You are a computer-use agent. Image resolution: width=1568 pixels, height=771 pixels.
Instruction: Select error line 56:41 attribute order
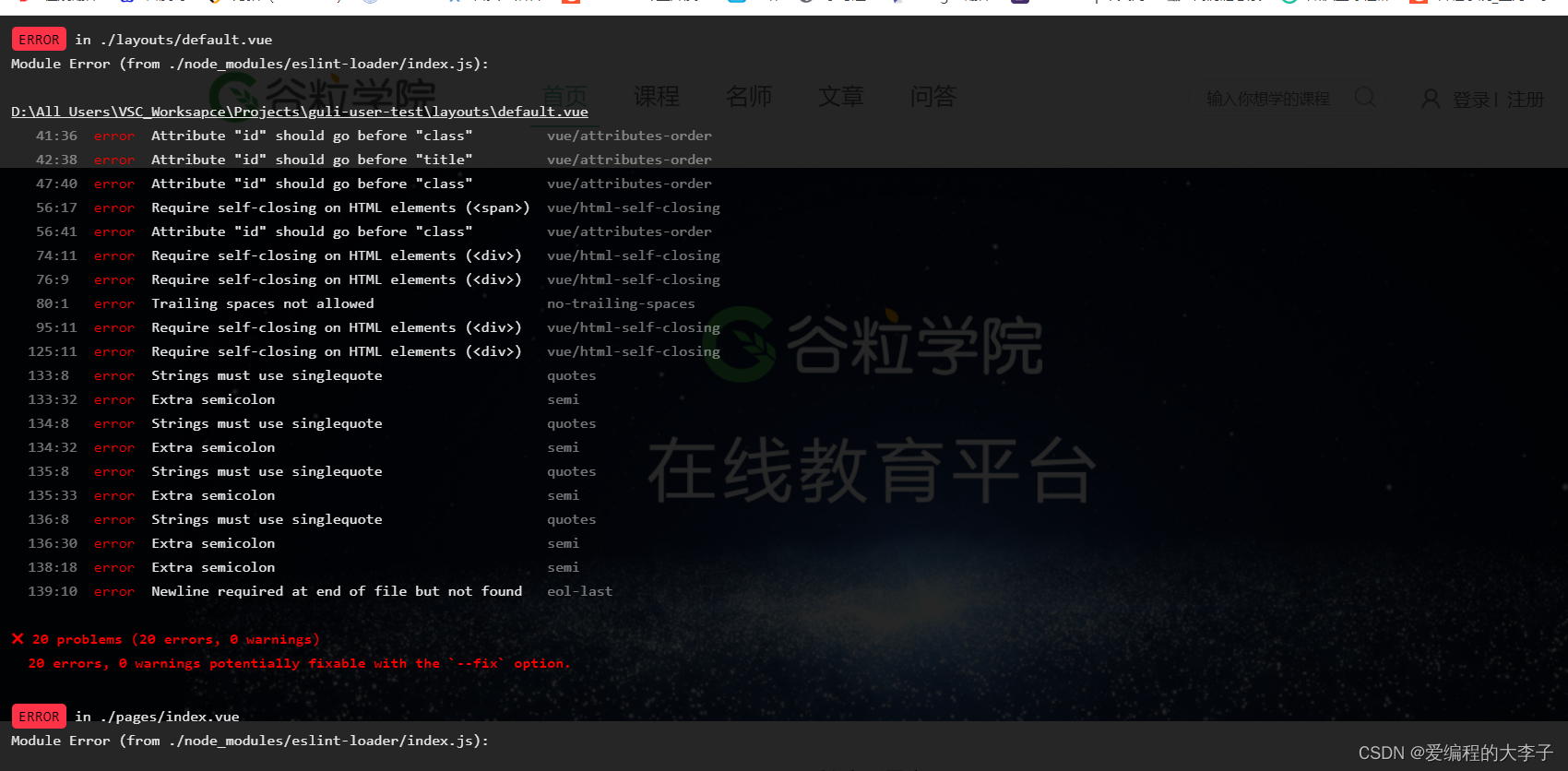click(x=374, y=231)
